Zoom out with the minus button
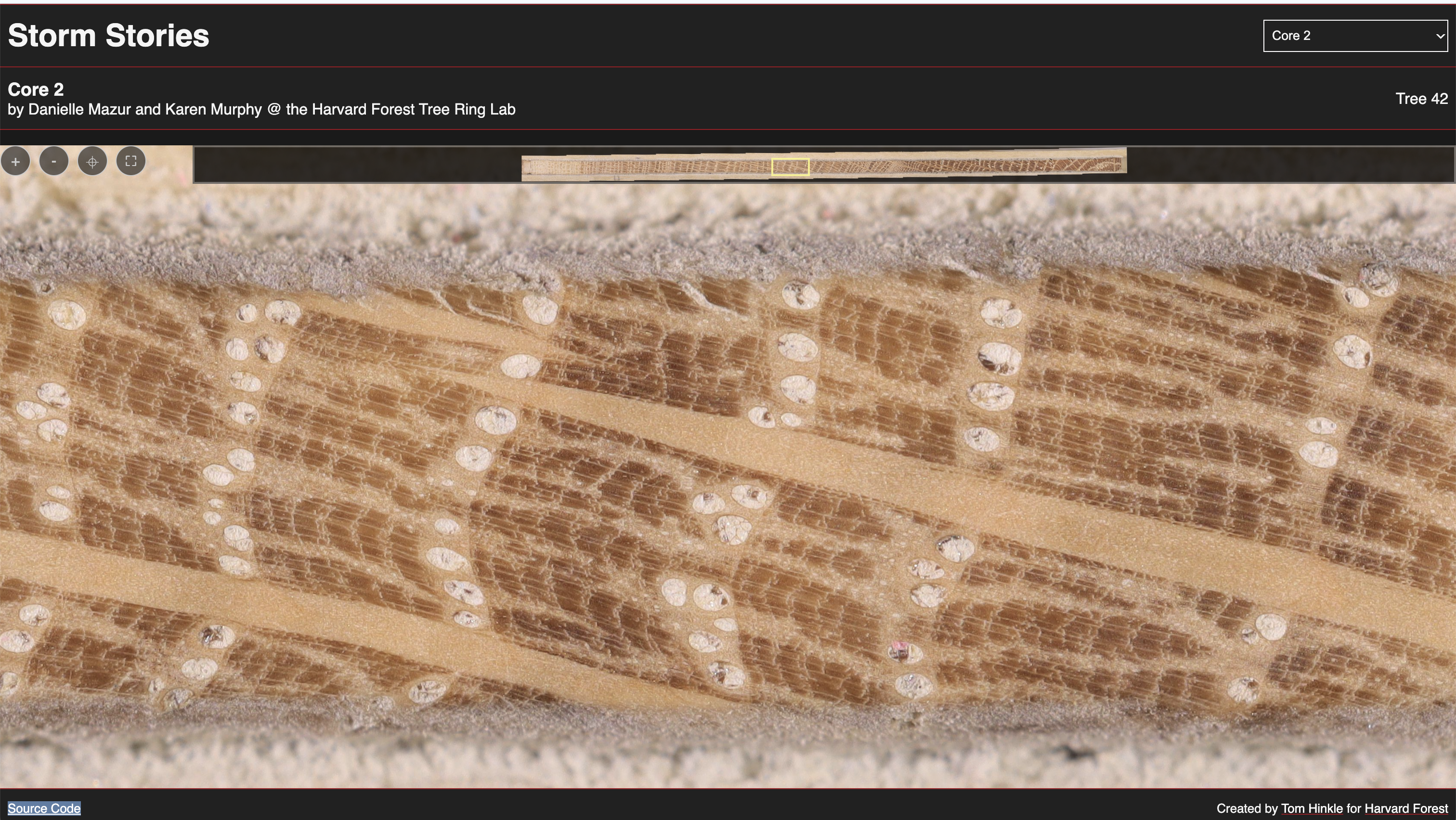This screenshot has height=820, width=1456. pyautogui.click(x=54, y=162)
